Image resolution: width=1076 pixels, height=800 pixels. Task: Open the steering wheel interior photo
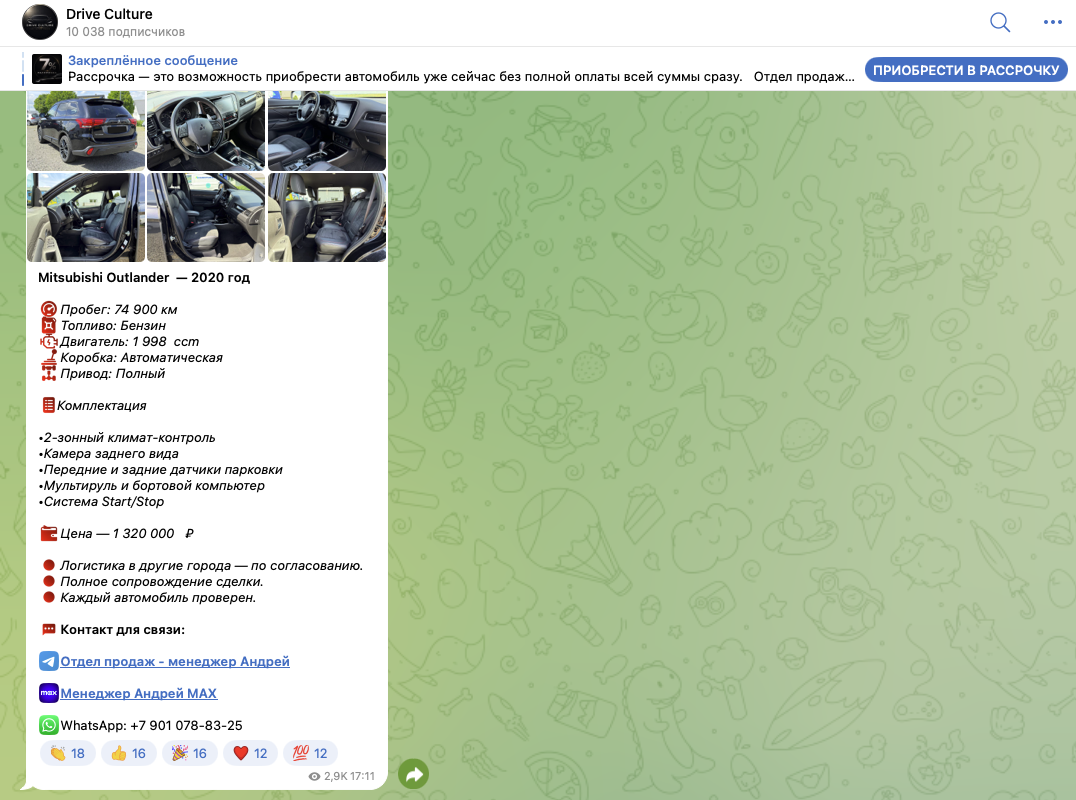pyautogui.click(x=206, y=130)
